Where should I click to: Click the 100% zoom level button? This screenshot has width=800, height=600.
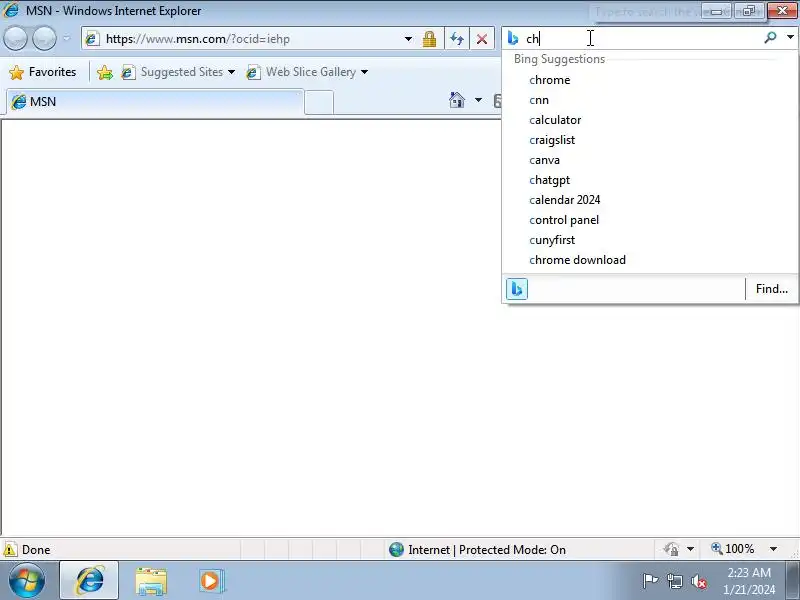733,549
